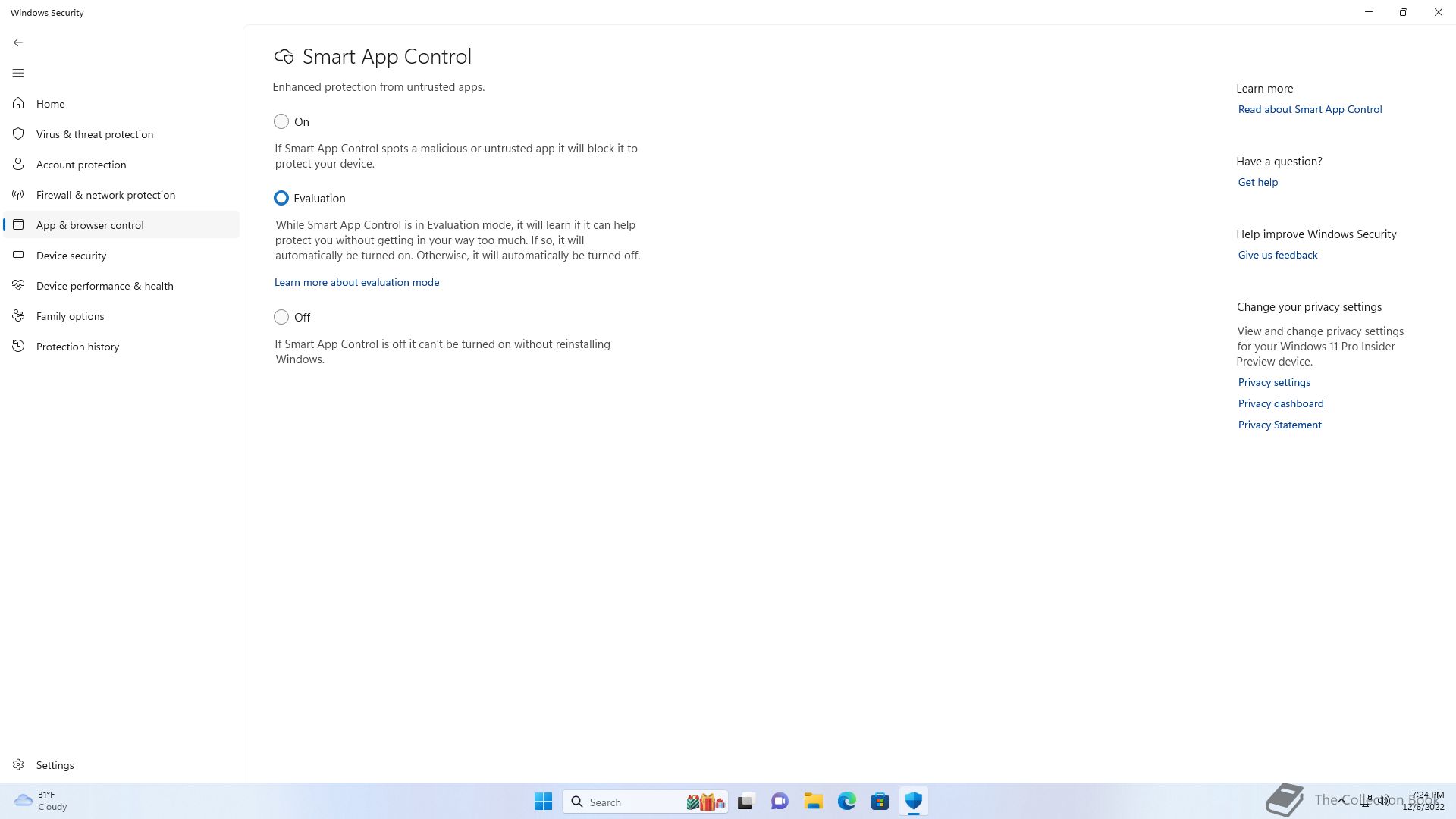Select the Evaluation radio button
Viewport: 1456px width, 819px height.
(x=281, y=198)
